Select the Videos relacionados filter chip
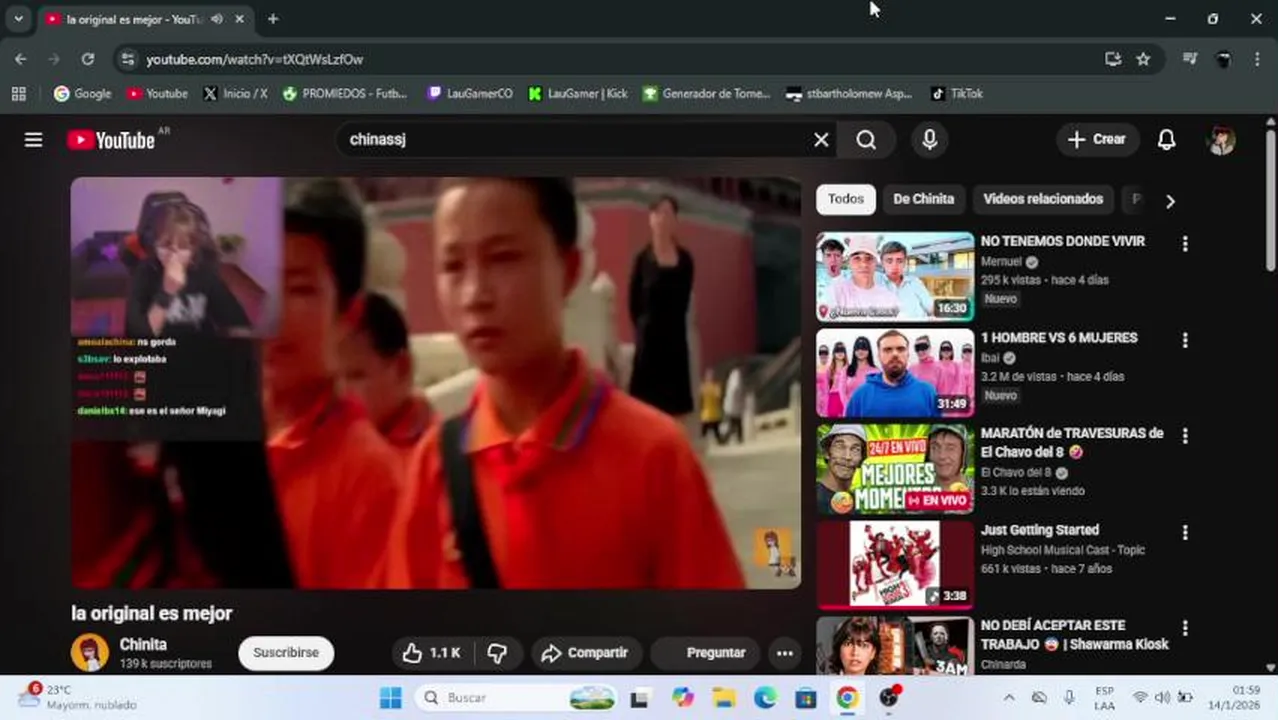The image size is (1278, 720). pos(1042,199)
